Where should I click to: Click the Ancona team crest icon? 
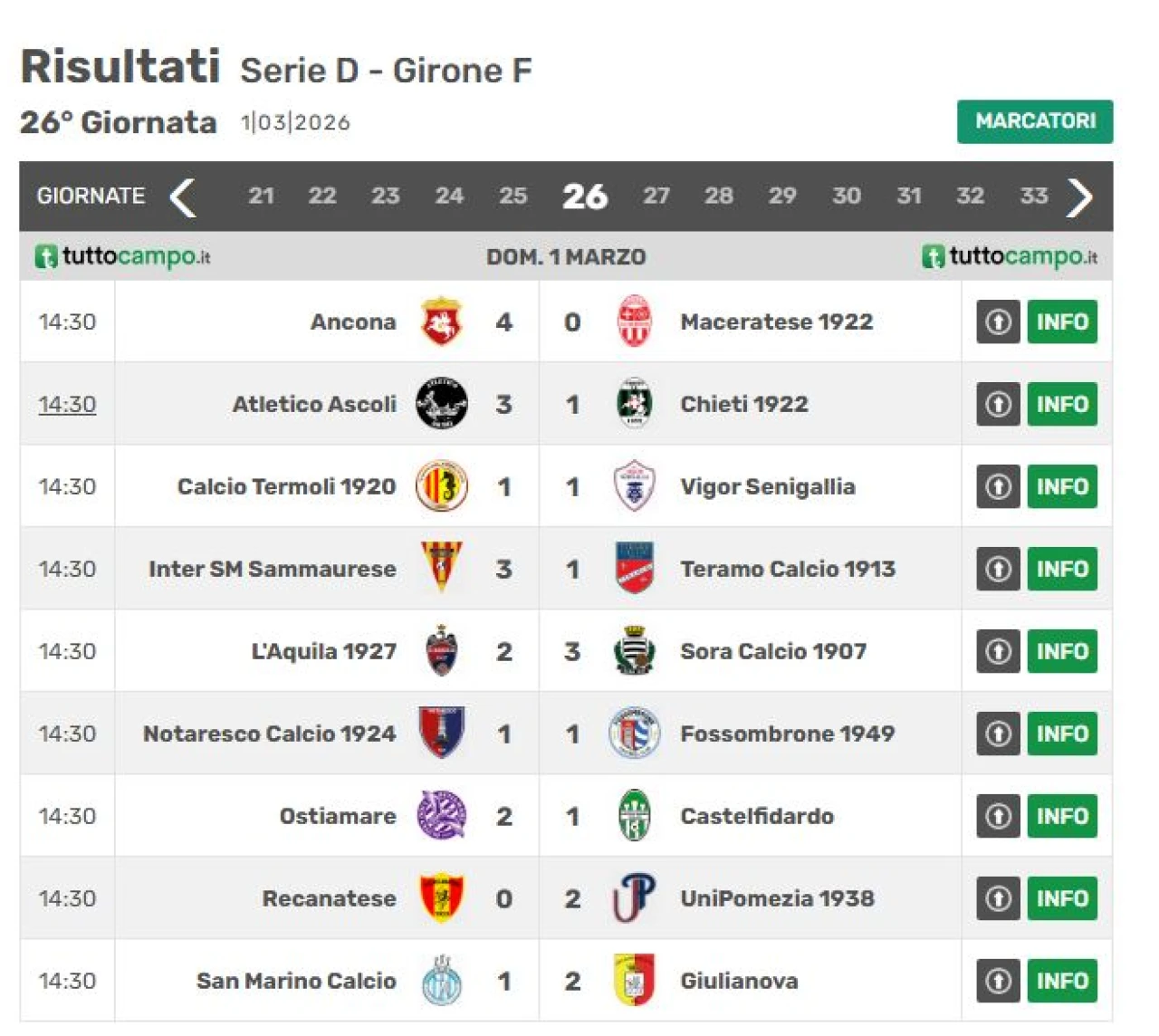[442, 321]
